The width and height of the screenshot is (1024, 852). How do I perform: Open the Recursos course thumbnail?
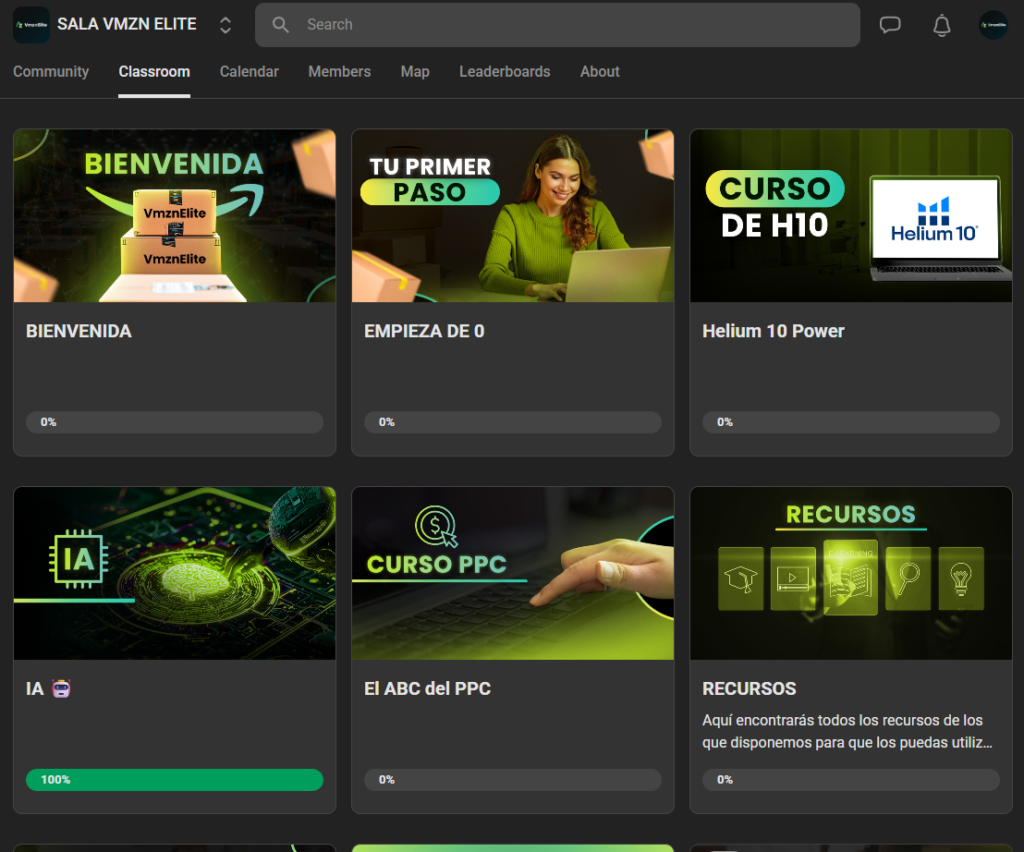[x=851, y=573]
